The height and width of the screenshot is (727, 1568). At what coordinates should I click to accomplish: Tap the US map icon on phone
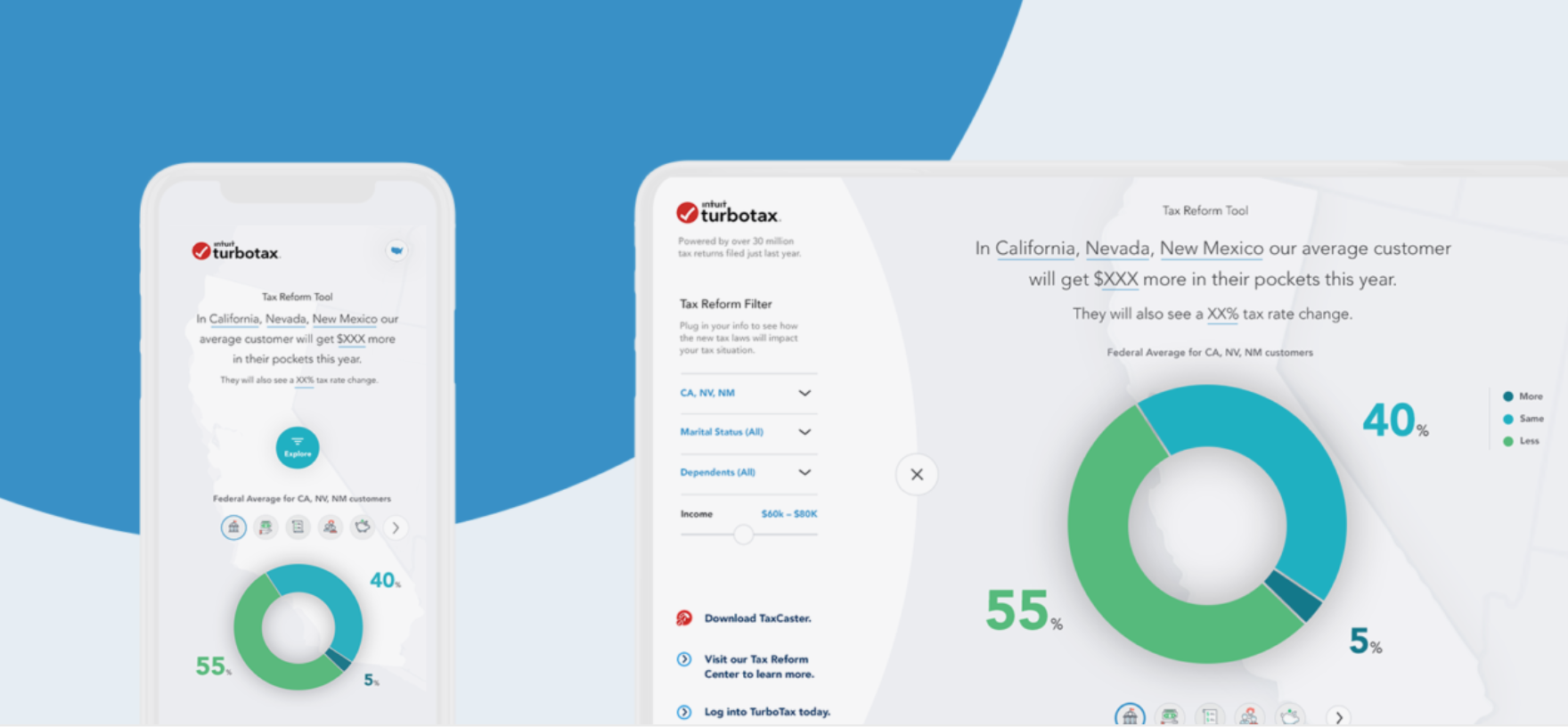[x=396, y=250]
